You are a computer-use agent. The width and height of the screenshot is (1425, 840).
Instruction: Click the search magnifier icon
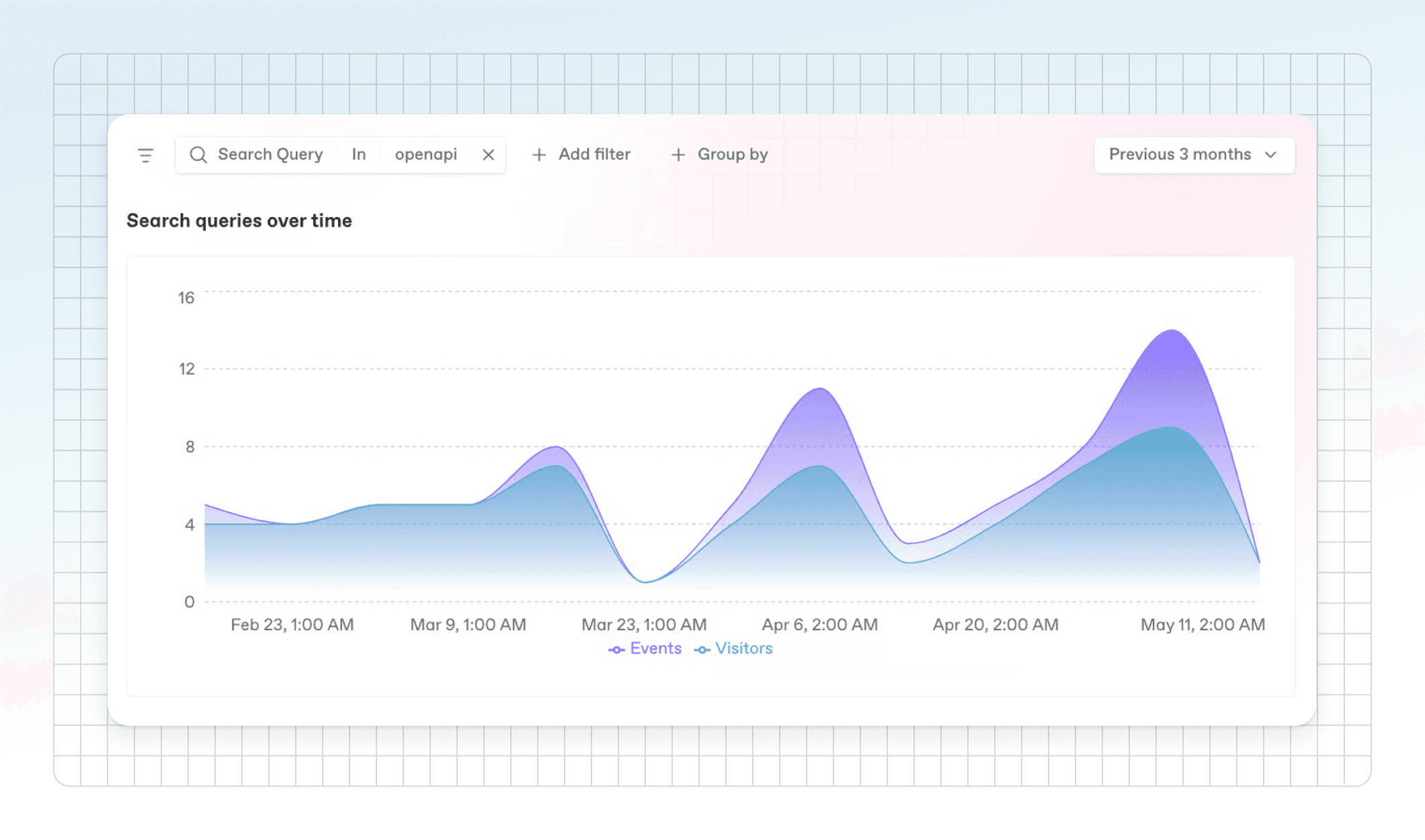pos(198,155)
